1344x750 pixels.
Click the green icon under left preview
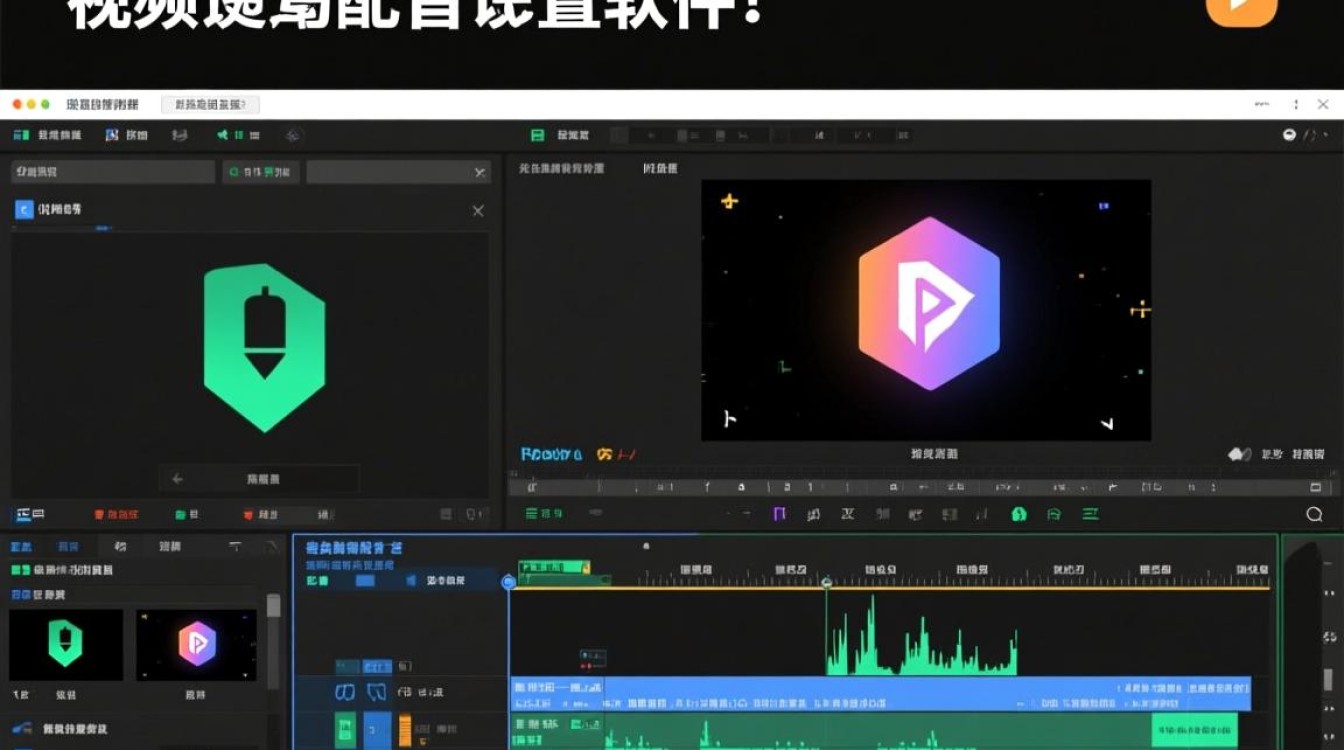click(x=180, y=514)
